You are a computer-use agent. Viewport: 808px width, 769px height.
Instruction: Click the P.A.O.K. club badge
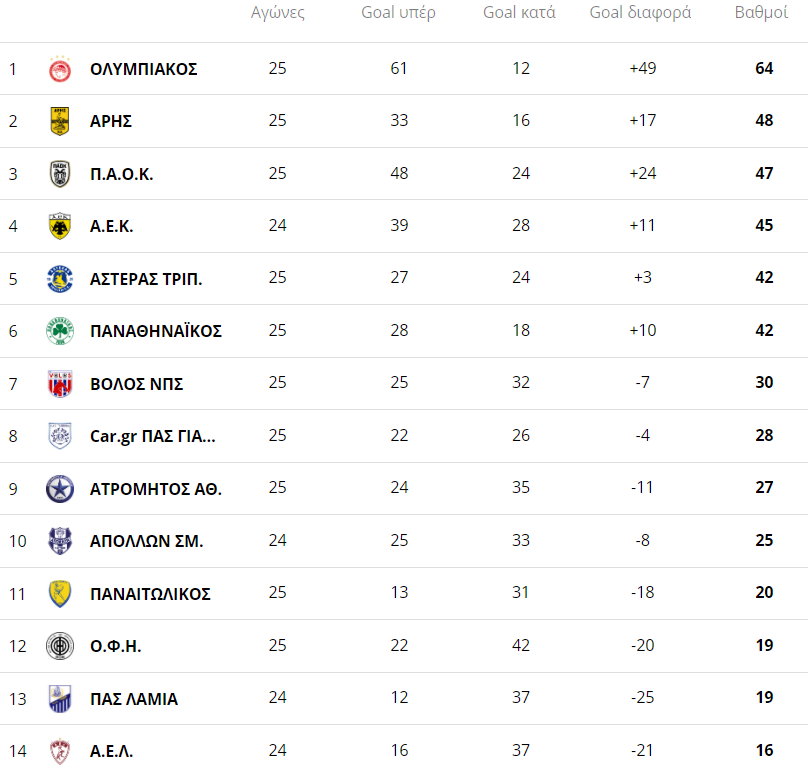tap(60, 174)
